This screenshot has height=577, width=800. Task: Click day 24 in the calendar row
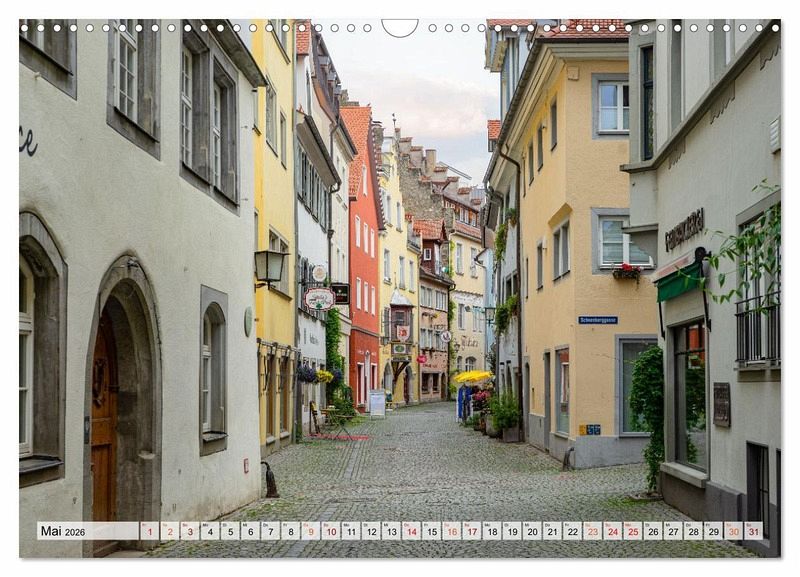pyautogui.click(x=612, y=532)
